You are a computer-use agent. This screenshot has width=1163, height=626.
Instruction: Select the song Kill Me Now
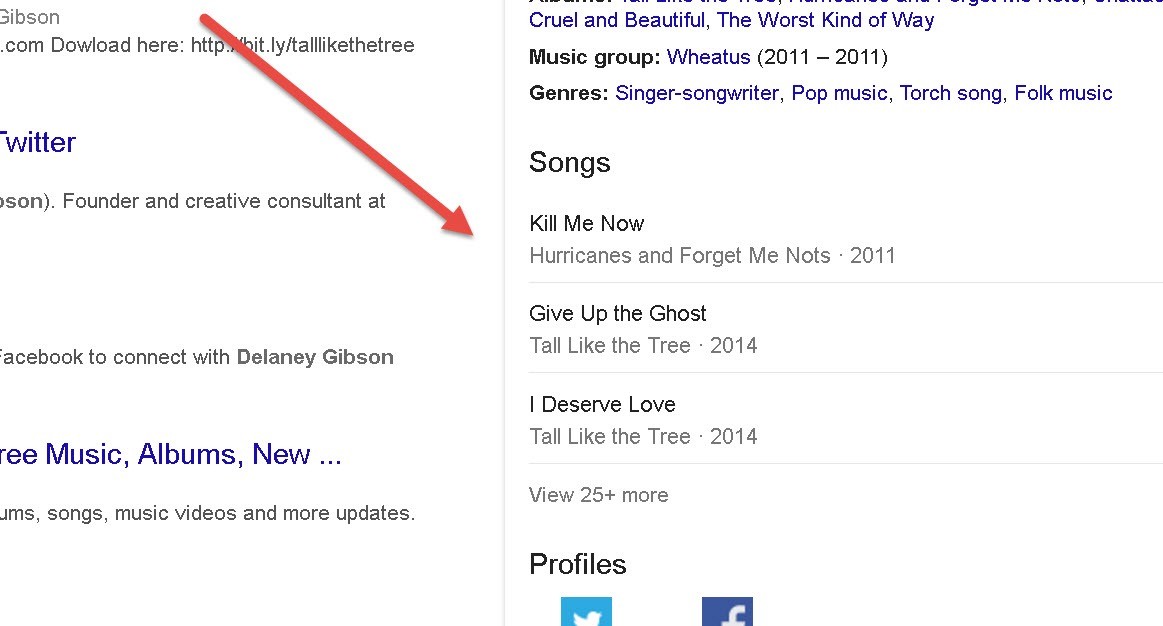pyautogui.click(x=587, y=223)
